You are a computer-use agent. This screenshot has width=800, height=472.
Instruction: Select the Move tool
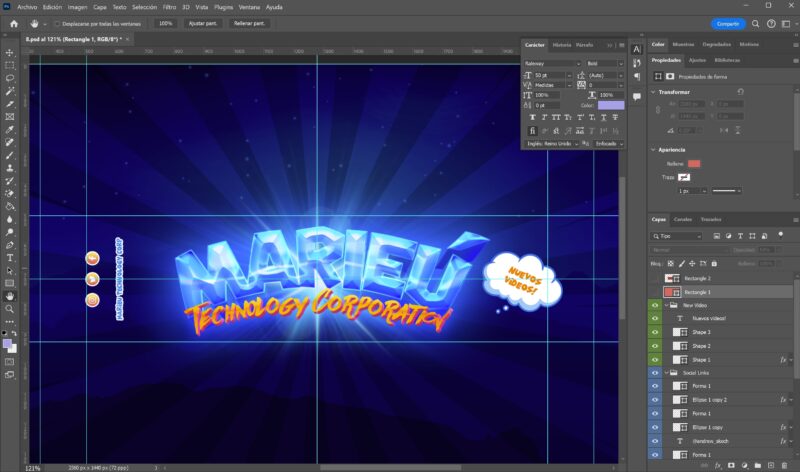tap(10, 53)
